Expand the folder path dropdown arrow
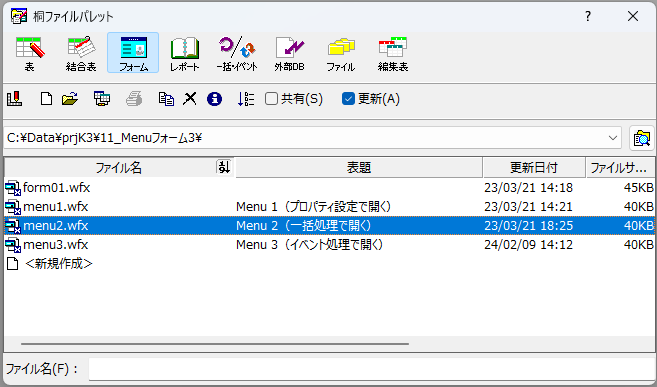Viewport: 657px width, 387px height. tap(613, 138)
